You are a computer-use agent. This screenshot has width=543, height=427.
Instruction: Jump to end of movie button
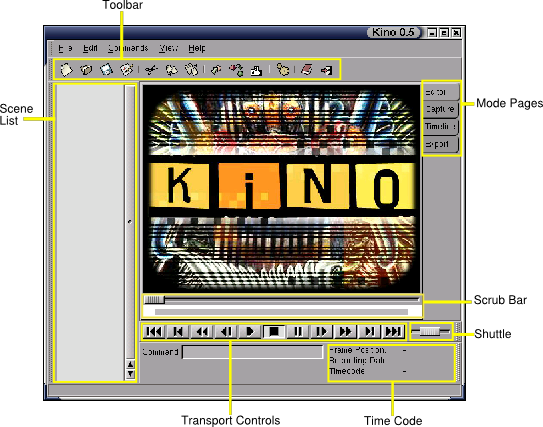pos(393,332)
